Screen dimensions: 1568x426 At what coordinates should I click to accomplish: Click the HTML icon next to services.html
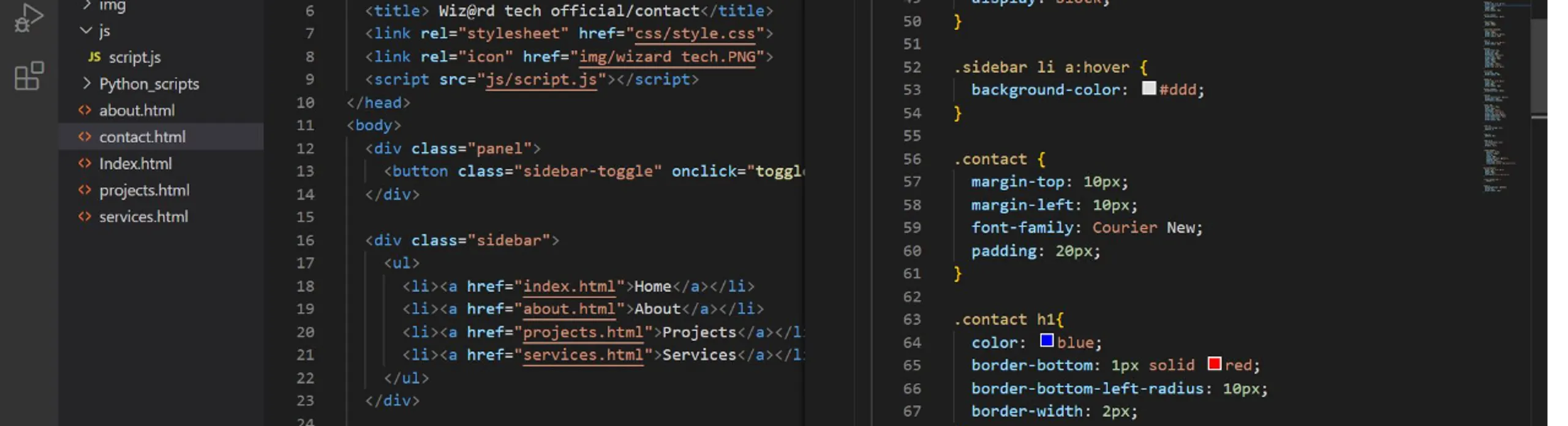pos(85,217)
